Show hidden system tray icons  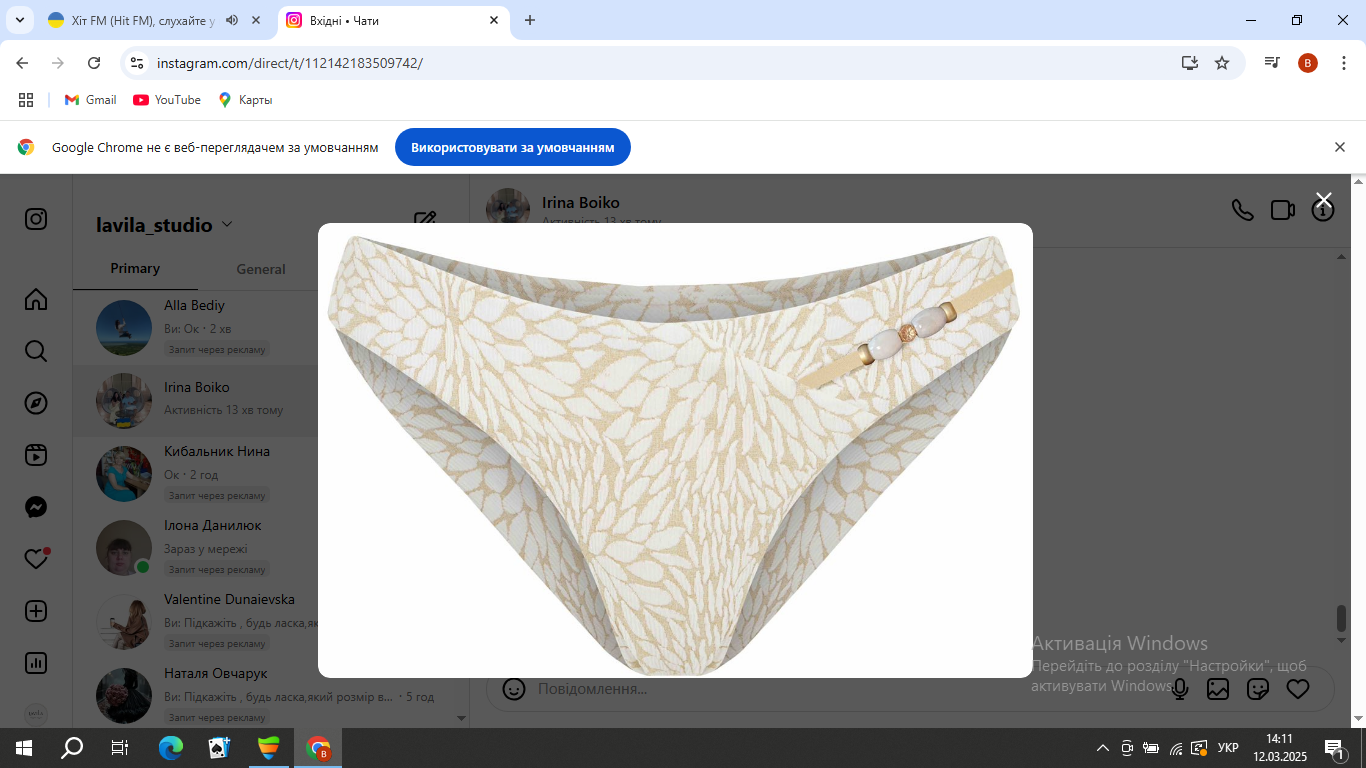click(1103, 748)
